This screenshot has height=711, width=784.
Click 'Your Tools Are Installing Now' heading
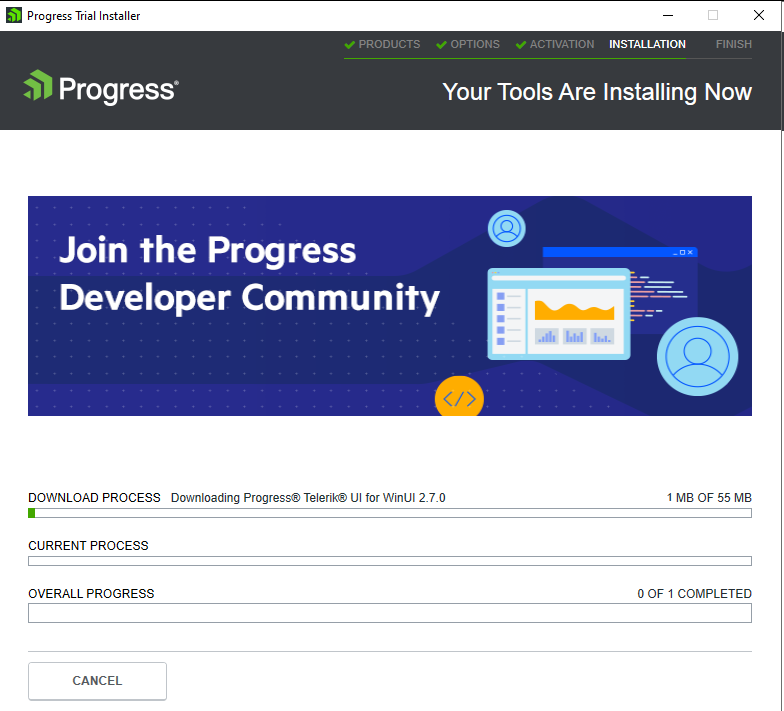[x=597, y=92]
